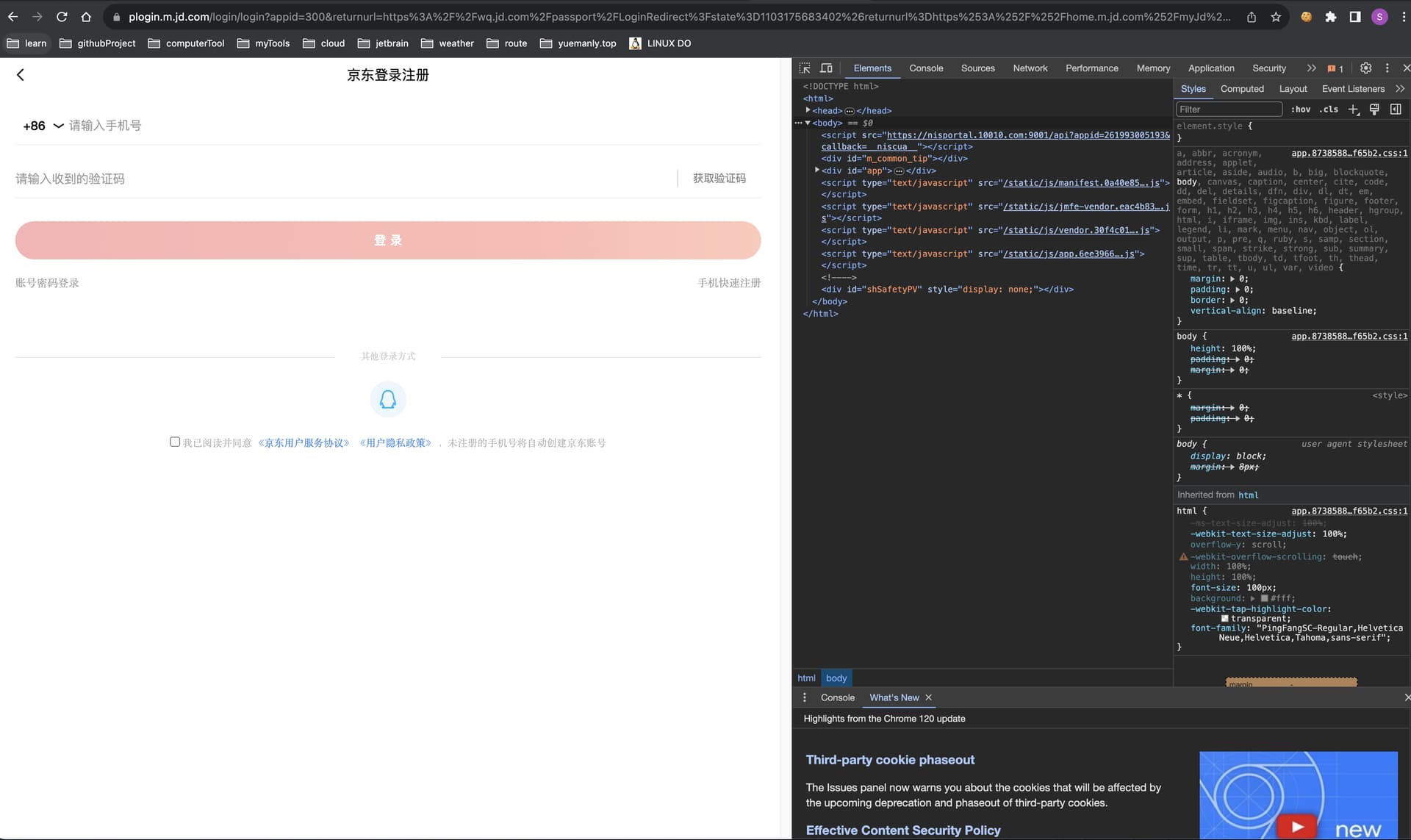The height and width of the screenshot is (840, 1411).
Task: Click the #fff background color swatch
Action: point(1265,598)
